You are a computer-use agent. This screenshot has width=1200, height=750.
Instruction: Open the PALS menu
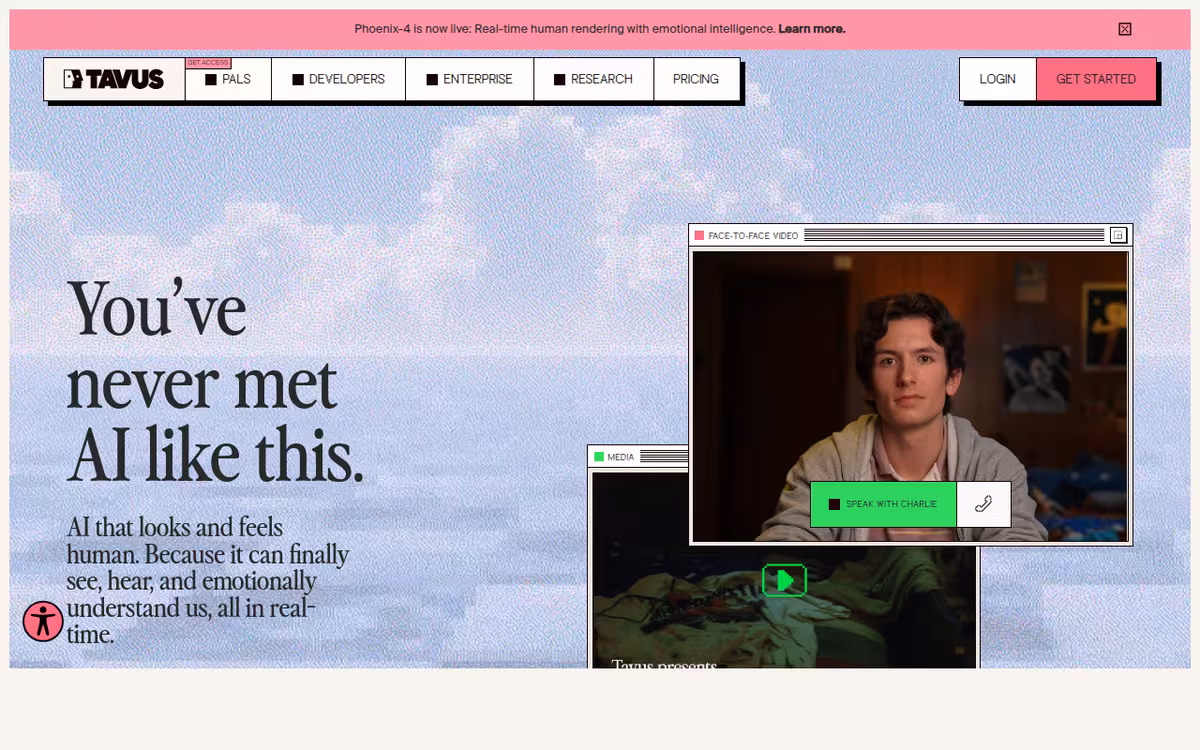point(228,79)
